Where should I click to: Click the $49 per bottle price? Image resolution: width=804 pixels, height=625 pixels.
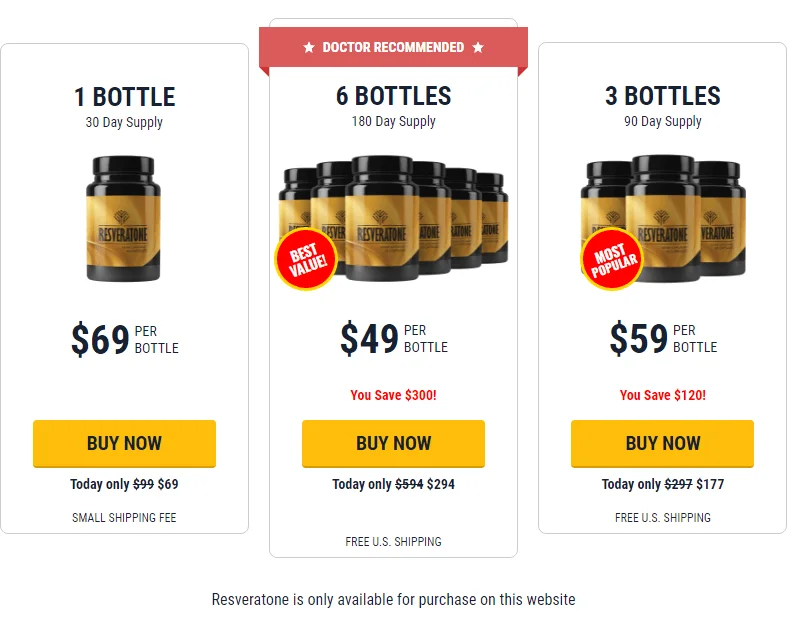point(394,338)
